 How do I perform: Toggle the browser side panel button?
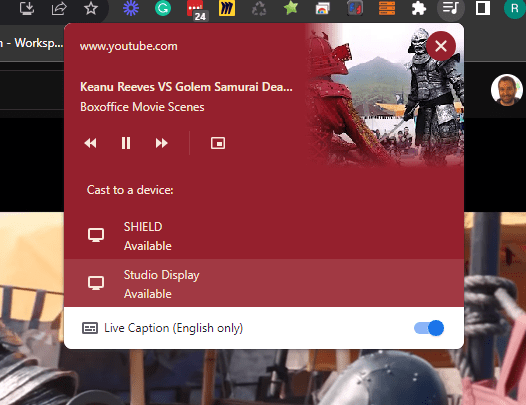[482, 8]
